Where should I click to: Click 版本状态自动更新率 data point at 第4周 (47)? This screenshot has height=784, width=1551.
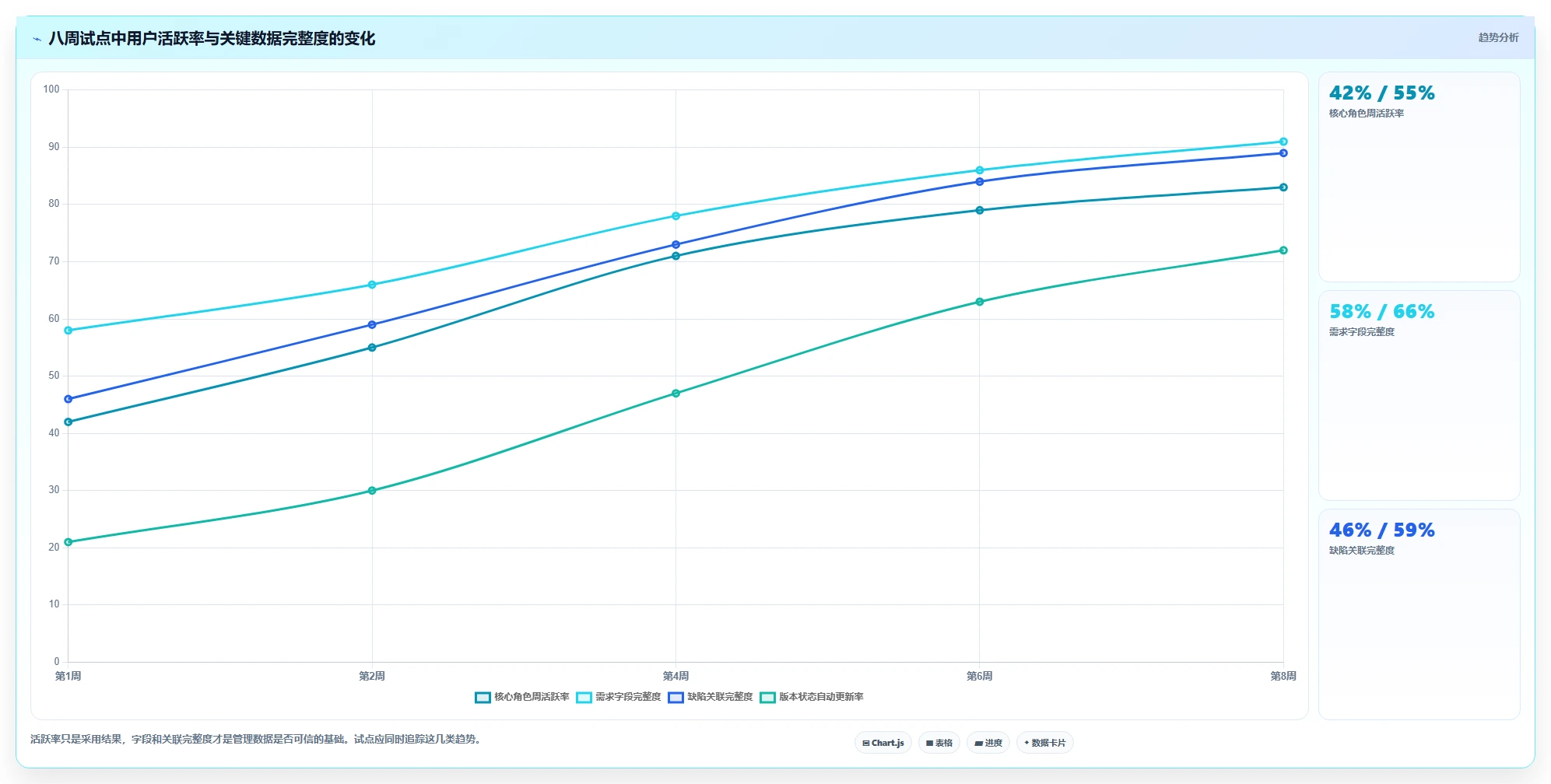click(x=675, y=394)
